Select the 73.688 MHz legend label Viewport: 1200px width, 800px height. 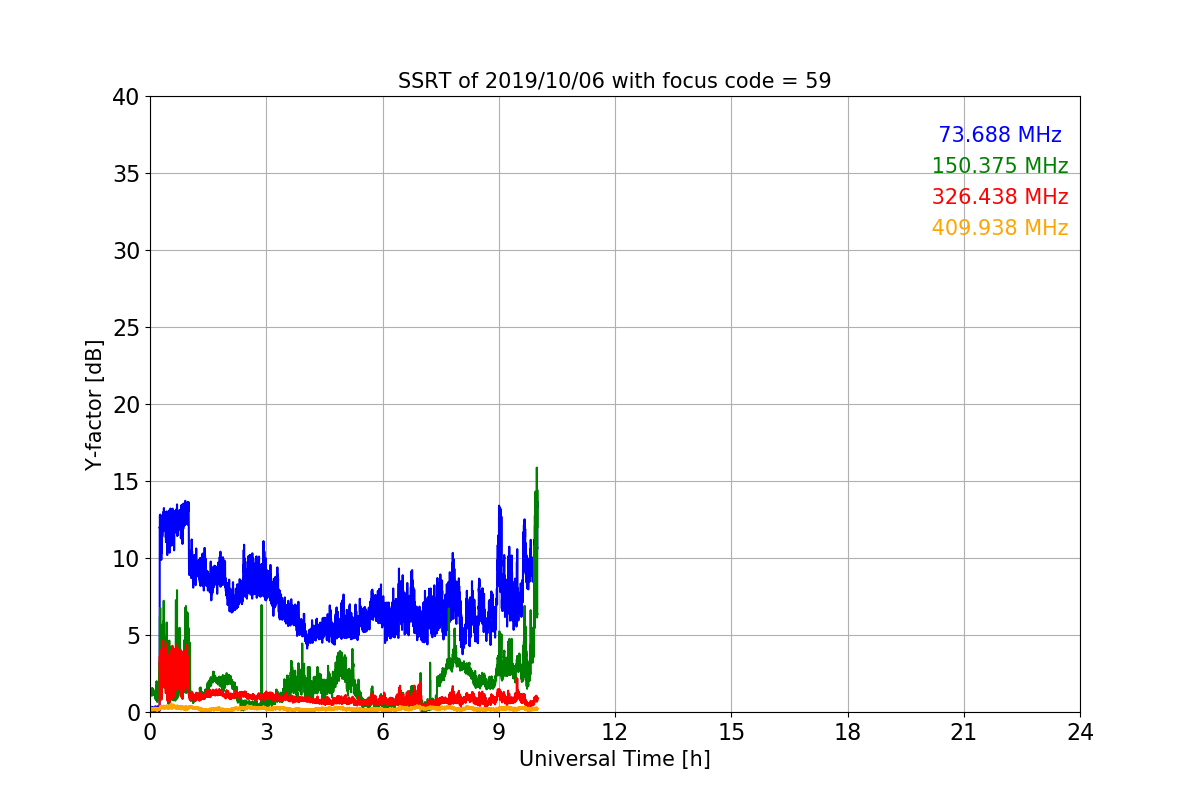(1000, 135)
